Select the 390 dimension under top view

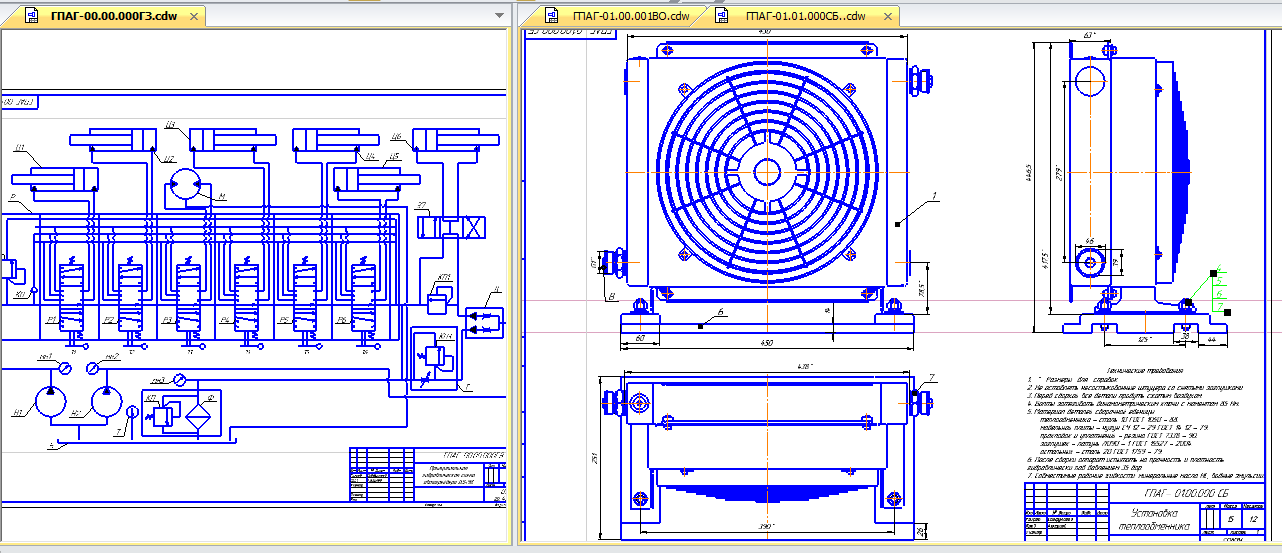click(768, 526)
